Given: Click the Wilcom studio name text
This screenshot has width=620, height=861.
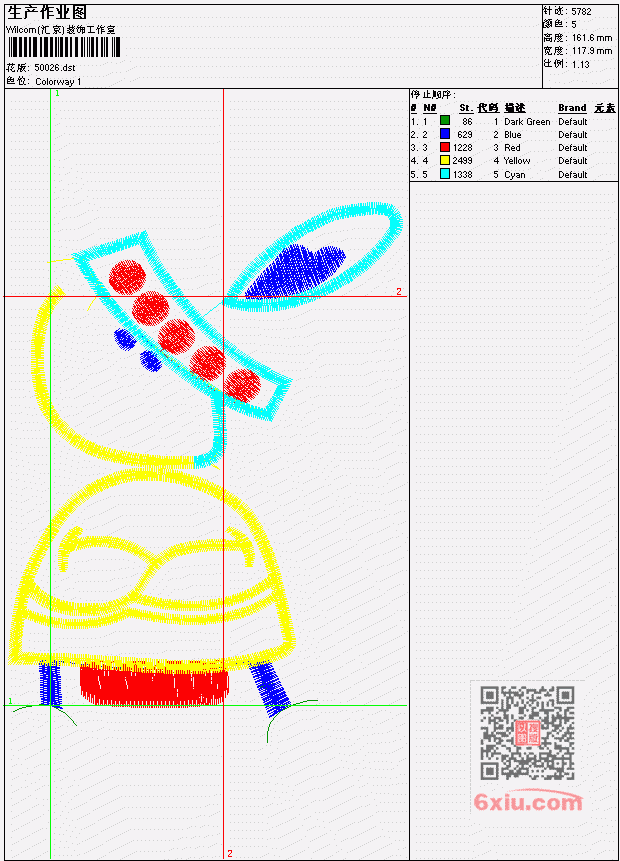Looking at the screenshot, I should pos(61,30).
